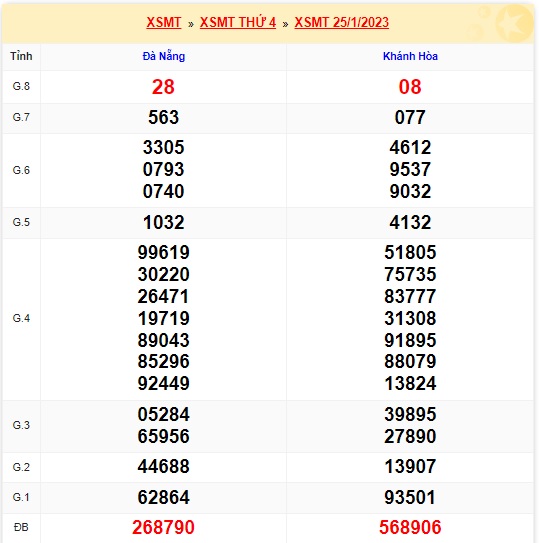Select G.4 number 89043

(x=164, y=340)
